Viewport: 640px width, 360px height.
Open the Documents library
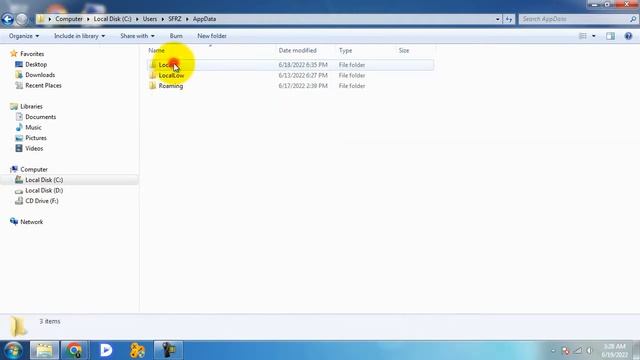[40, 117]
